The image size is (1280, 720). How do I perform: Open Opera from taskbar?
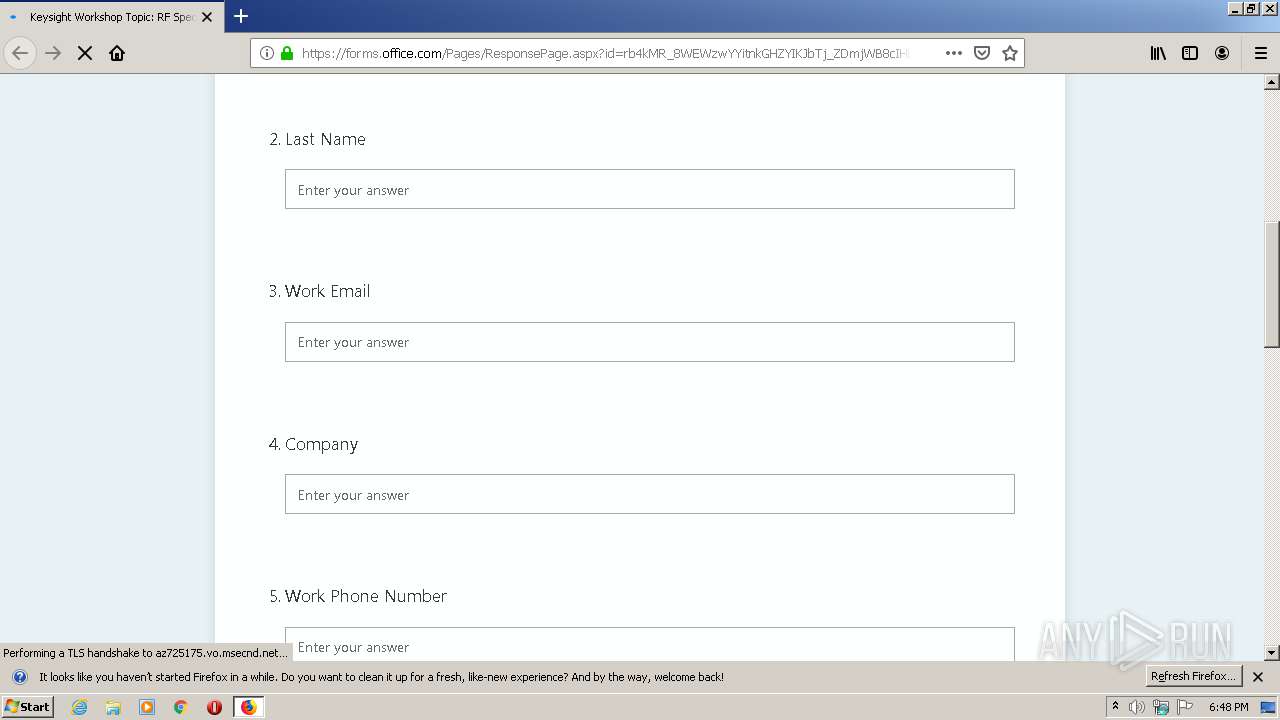214,707
